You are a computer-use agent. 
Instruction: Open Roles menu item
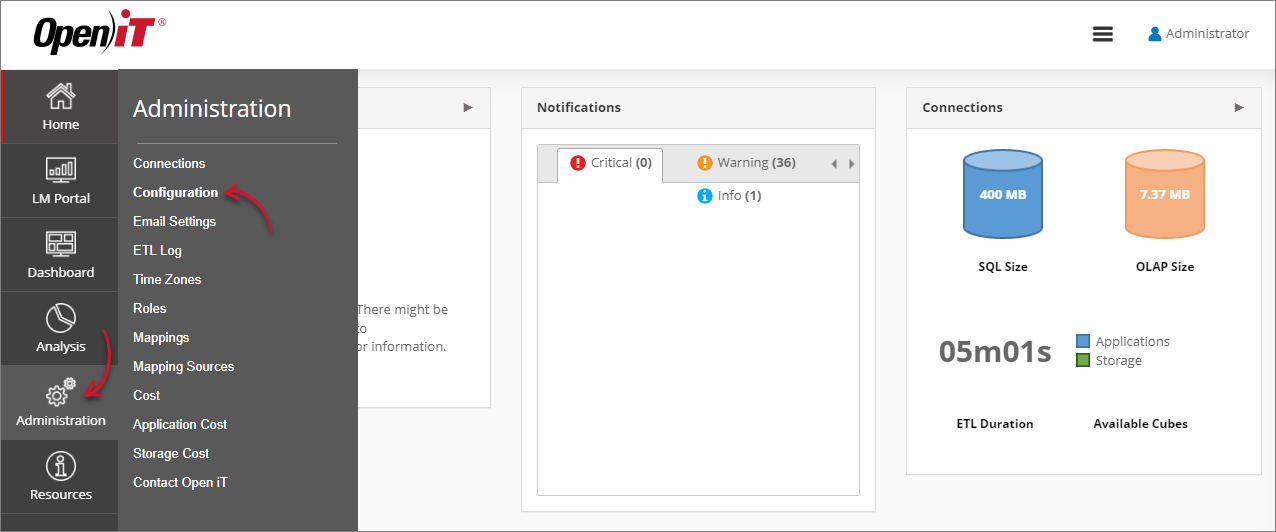(150, 308)
